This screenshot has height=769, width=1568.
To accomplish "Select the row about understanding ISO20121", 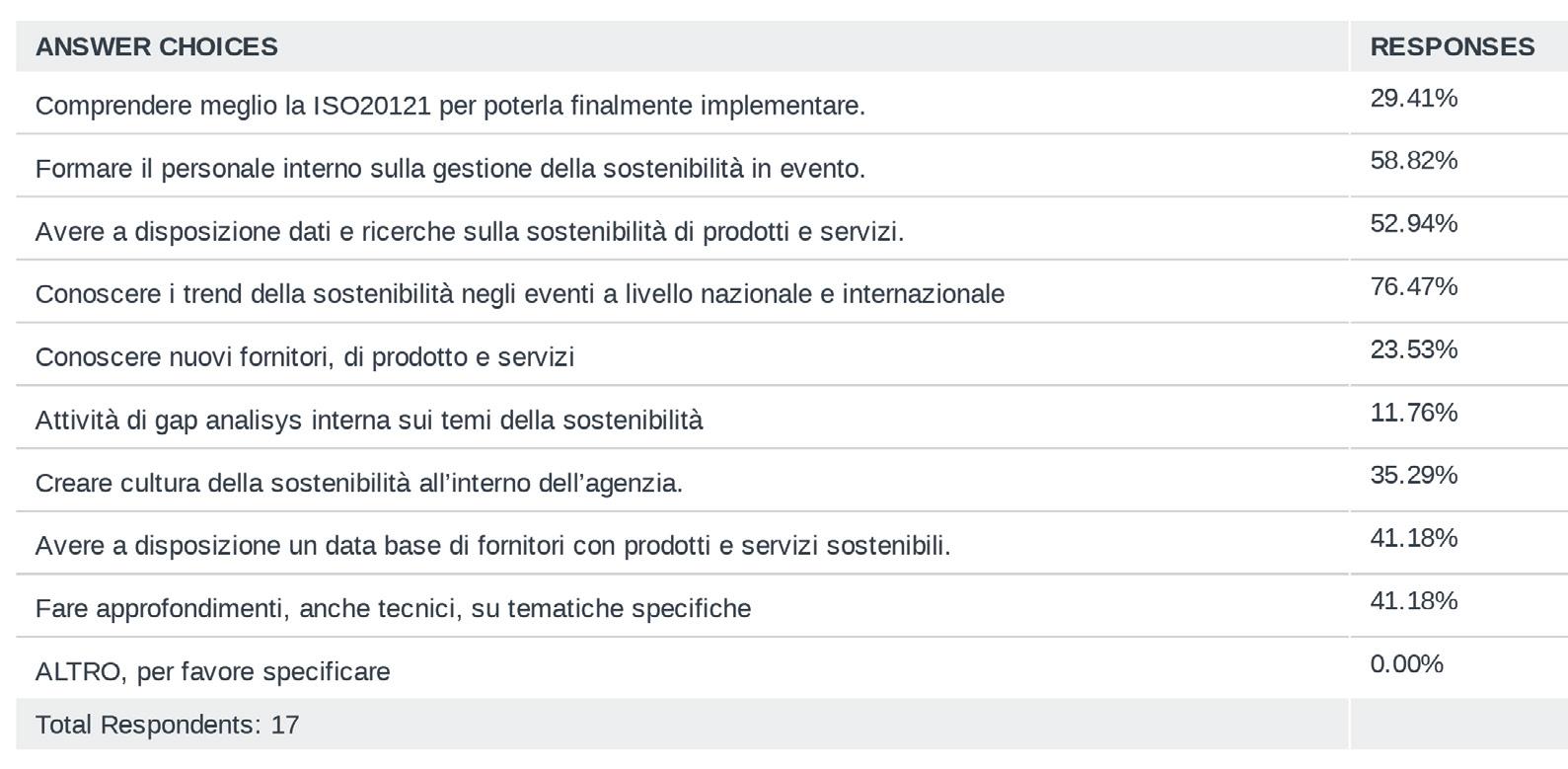I will 450,106.
